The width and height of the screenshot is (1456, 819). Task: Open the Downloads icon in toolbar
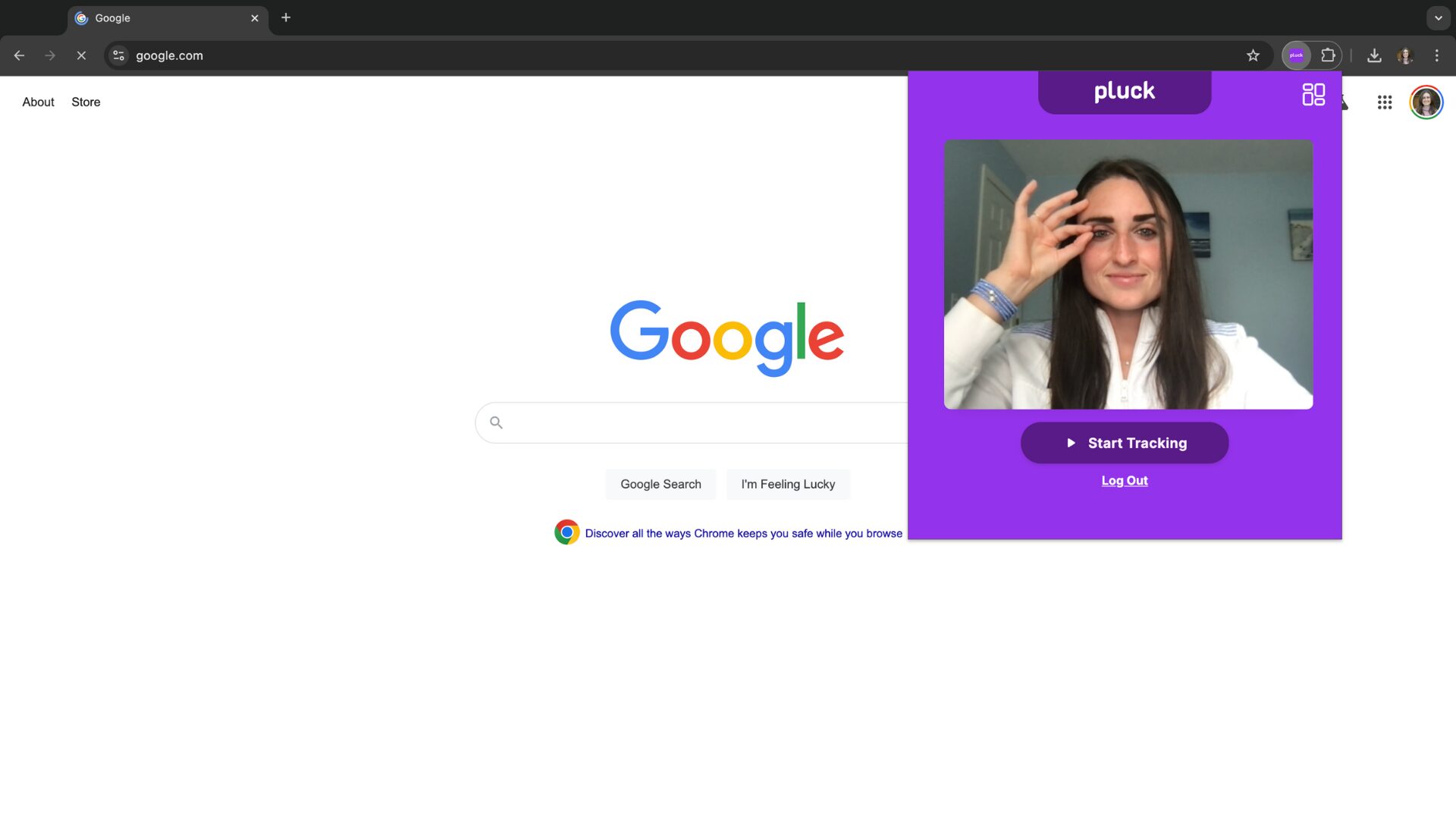pos(1374,55)
